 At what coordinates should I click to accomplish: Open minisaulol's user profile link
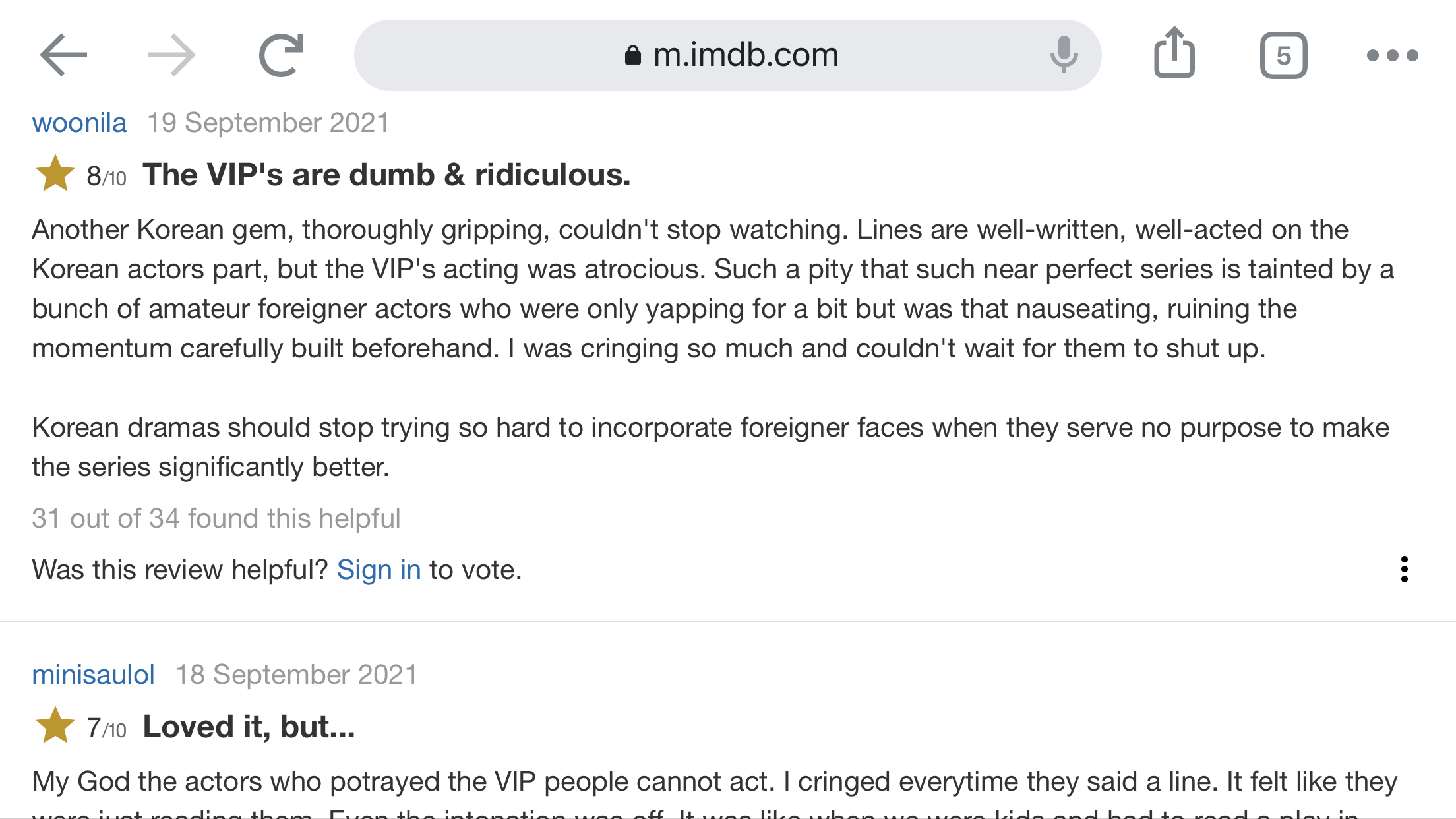tap(93, 675)
